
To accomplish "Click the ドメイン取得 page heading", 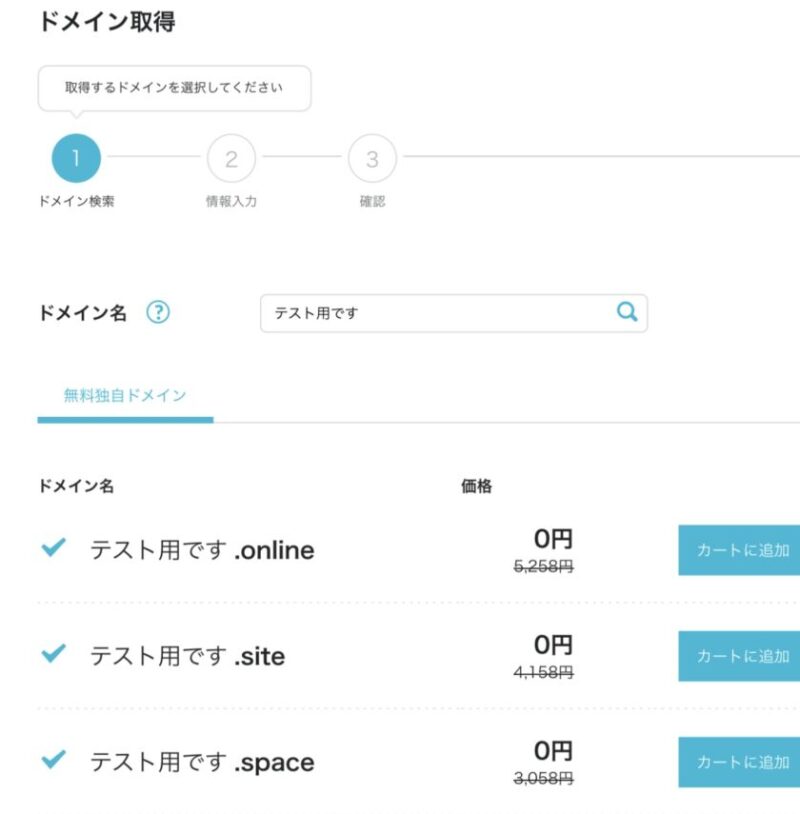I will point(107,22).
